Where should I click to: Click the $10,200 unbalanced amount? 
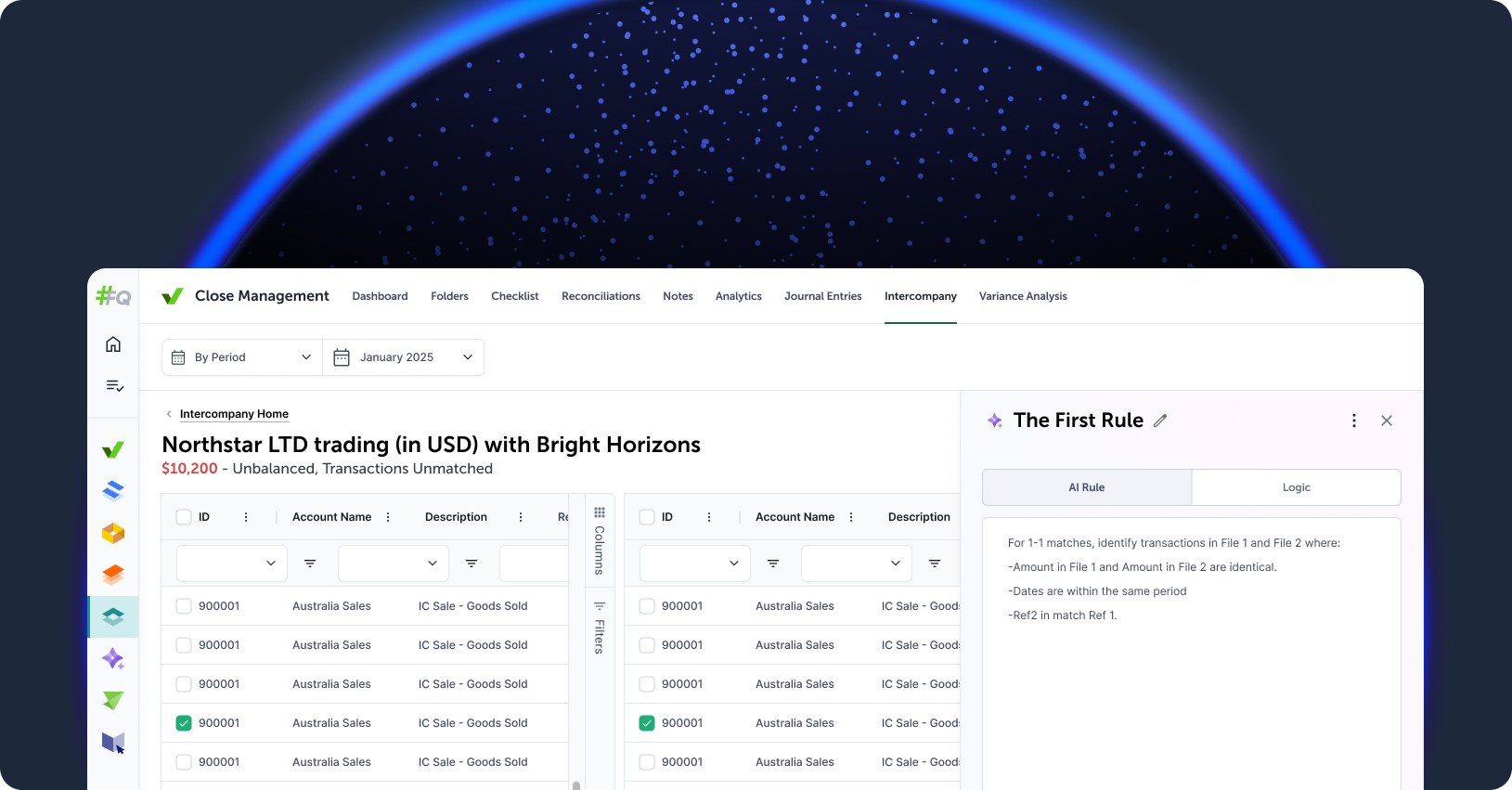189,469
